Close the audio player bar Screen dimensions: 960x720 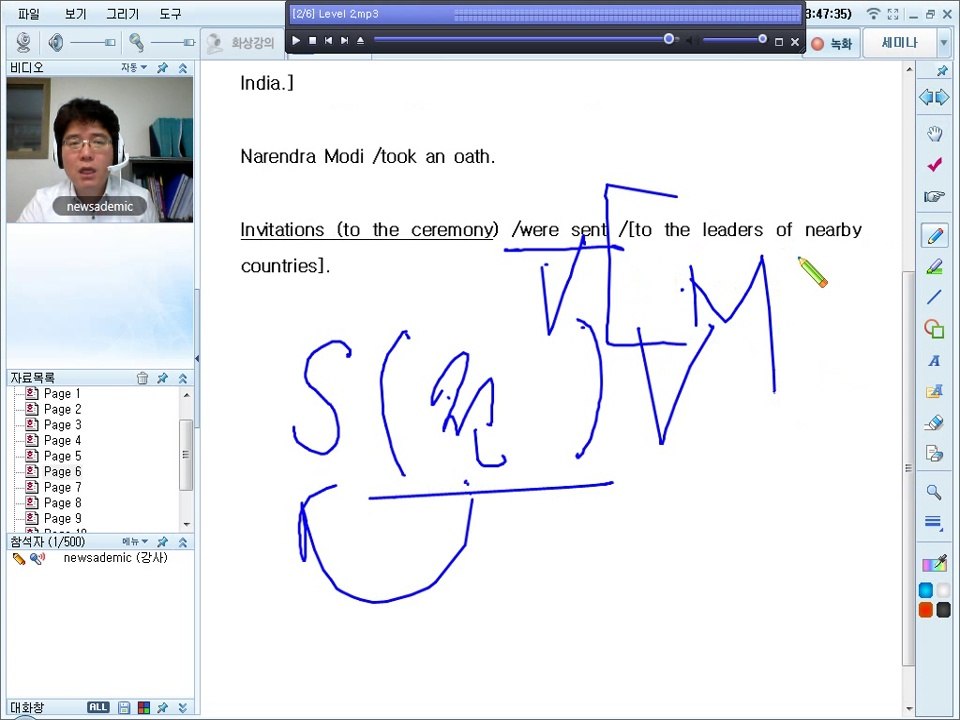795,42
